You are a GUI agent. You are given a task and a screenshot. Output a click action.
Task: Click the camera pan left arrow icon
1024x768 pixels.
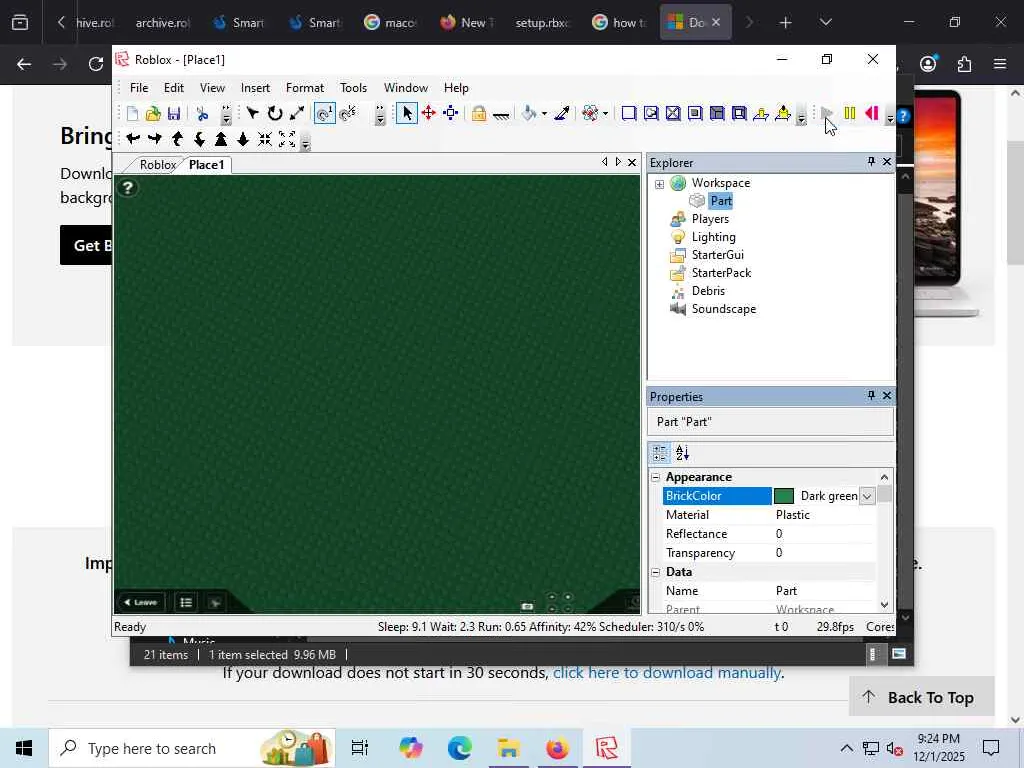133,138
